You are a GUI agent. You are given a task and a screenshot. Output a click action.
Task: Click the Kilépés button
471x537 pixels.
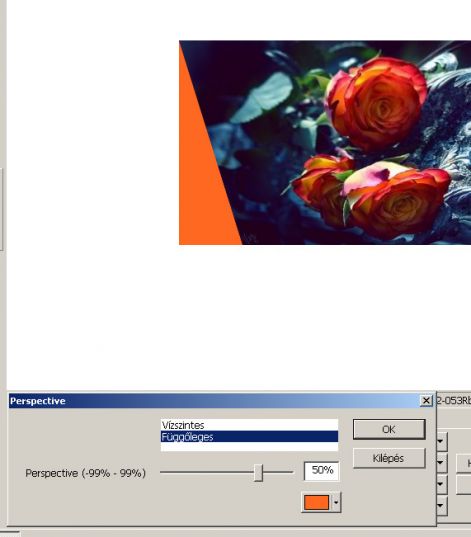point(389,458)
